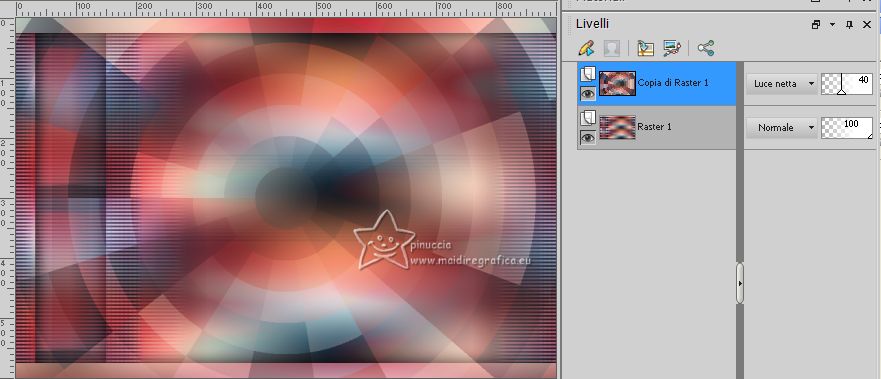Click the layer type icon of Raster 1
Image resolution: width=881 pixels, height=379 pixels.
(588, 117)
